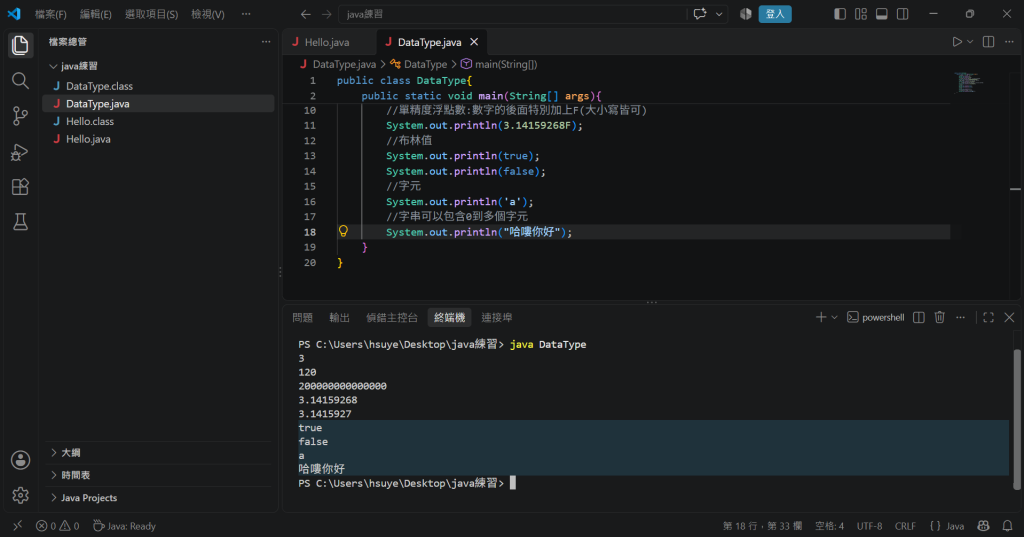The image size is (1024, 537).
Task: Switch to the 問題 panel tab
Action: click(x=302, y=317)
